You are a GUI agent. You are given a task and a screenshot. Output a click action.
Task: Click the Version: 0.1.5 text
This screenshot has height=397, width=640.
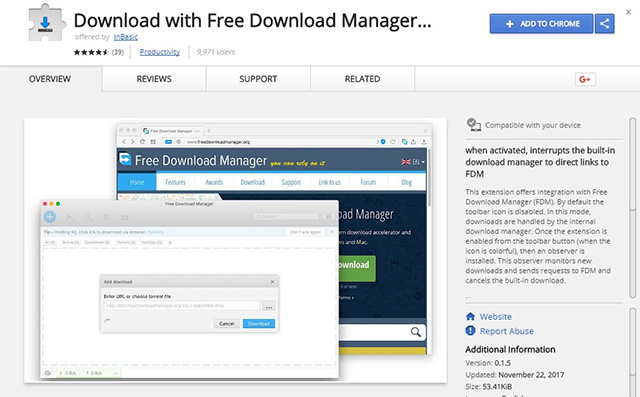click(x=488, y=363)
